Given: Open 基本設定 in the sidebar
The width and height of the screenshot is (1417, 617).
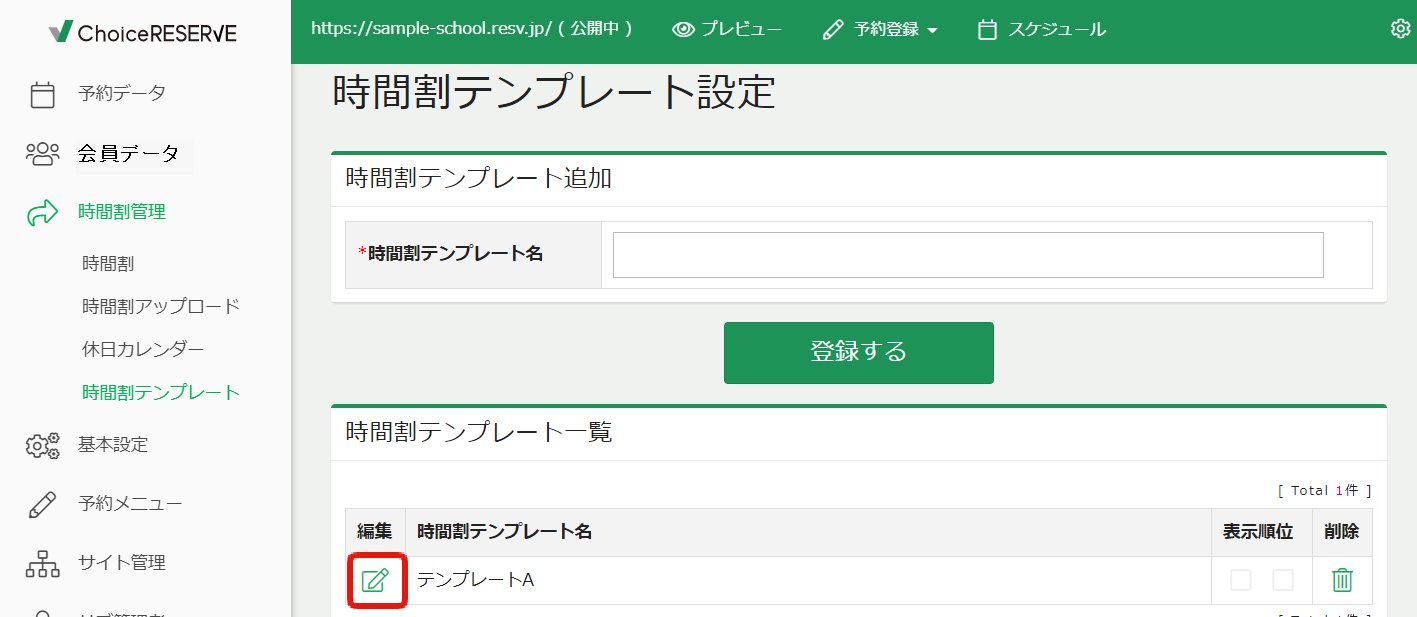Looking at the screenshot, I should coord(113,445).
